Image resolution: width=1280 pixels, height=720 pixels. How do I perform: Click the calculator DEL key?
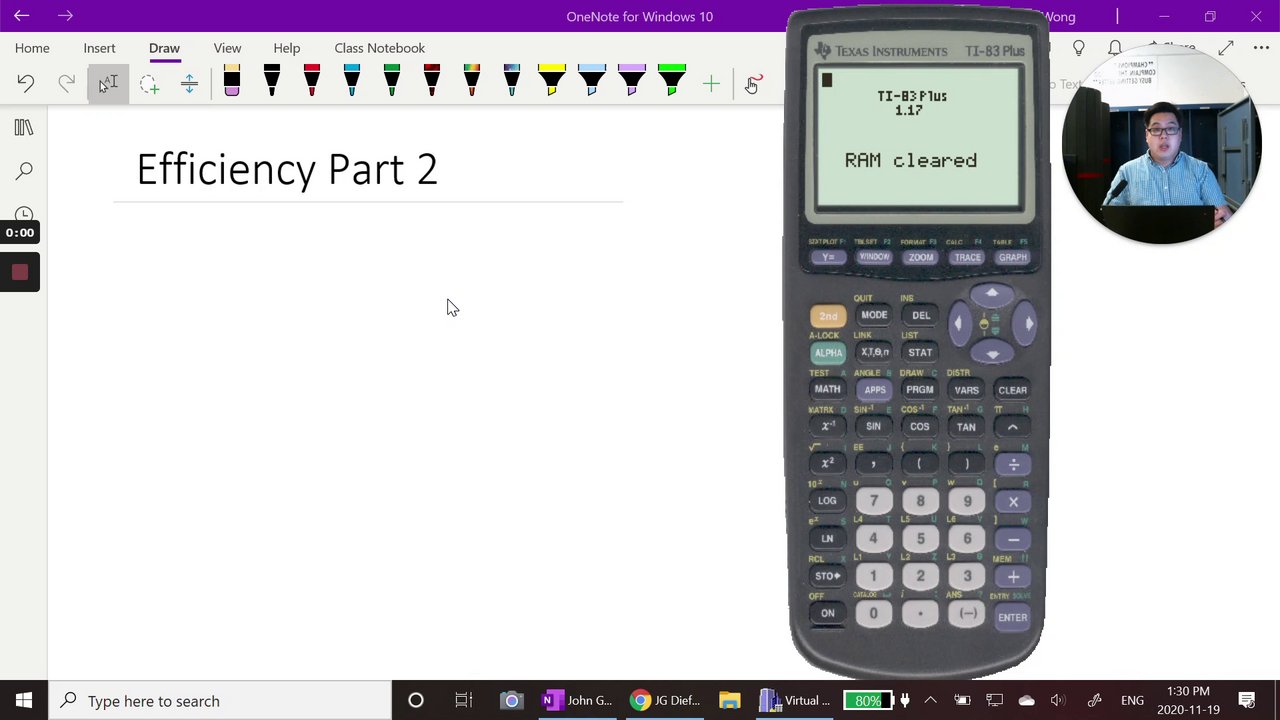click(921, 315)
